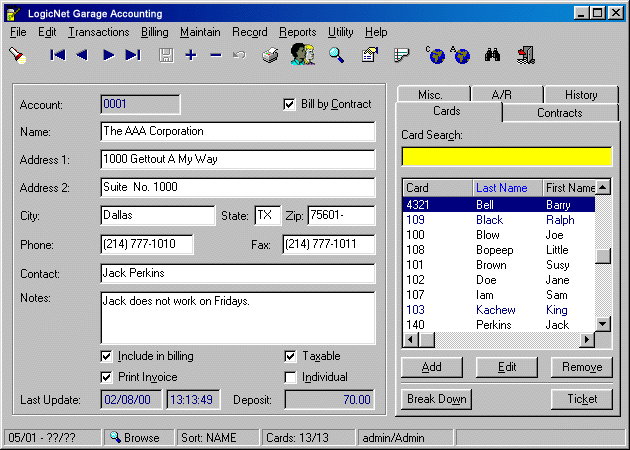
Task: Select card 140 Perkins Jack
Action: pos(499,325)
